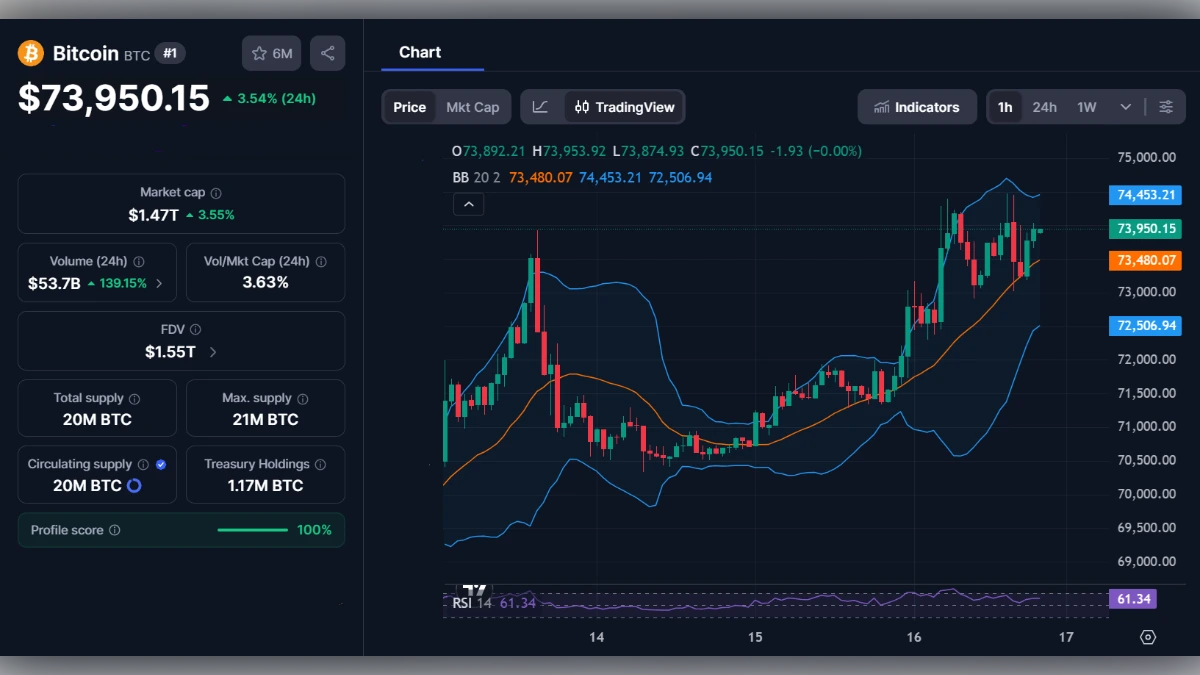This screenshot has width=1200, height=675.
Task: Click the 6M watchlist button
Action: (271, 53)
